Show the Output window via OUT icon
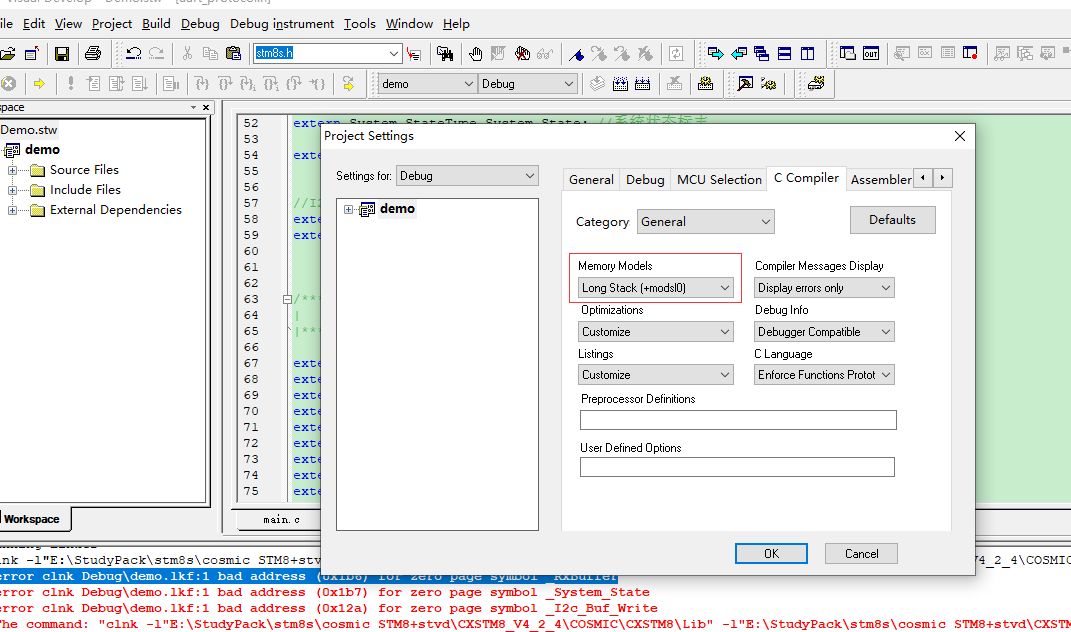Screen dimensions: 1071x632 coord(871,54)
